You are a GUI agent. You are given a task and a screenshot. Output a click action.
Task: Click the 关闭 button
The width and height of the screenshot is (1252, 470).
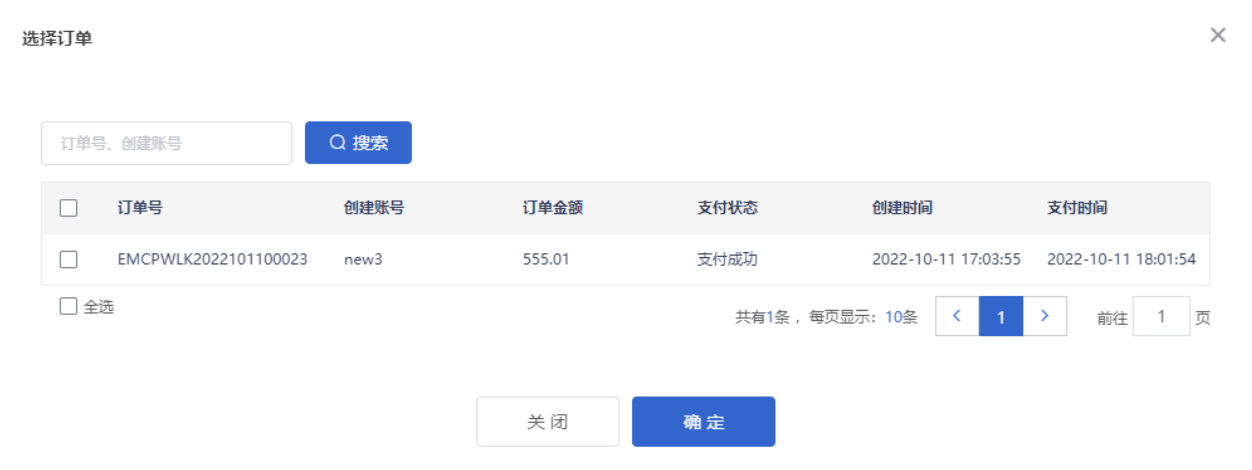547,422
